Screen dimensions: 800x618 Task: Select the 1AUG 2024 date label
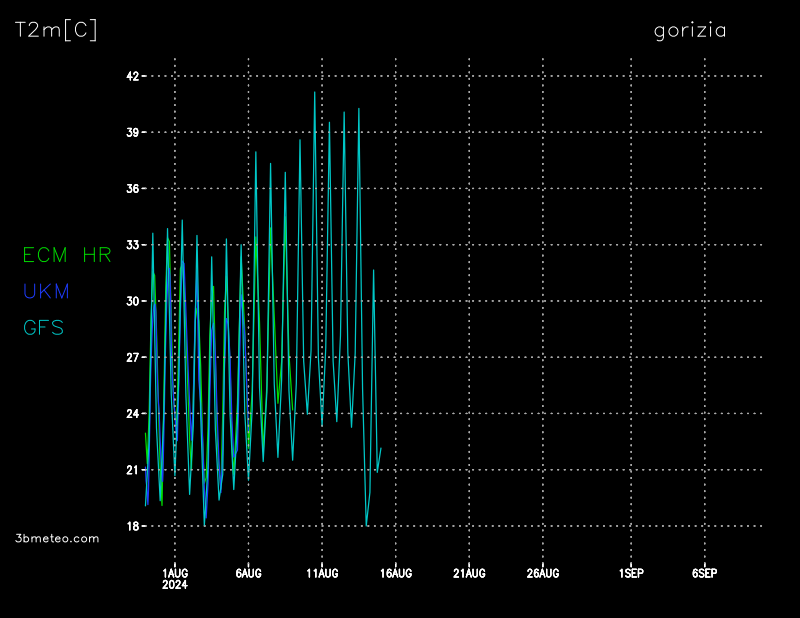(x=175, y=578)
